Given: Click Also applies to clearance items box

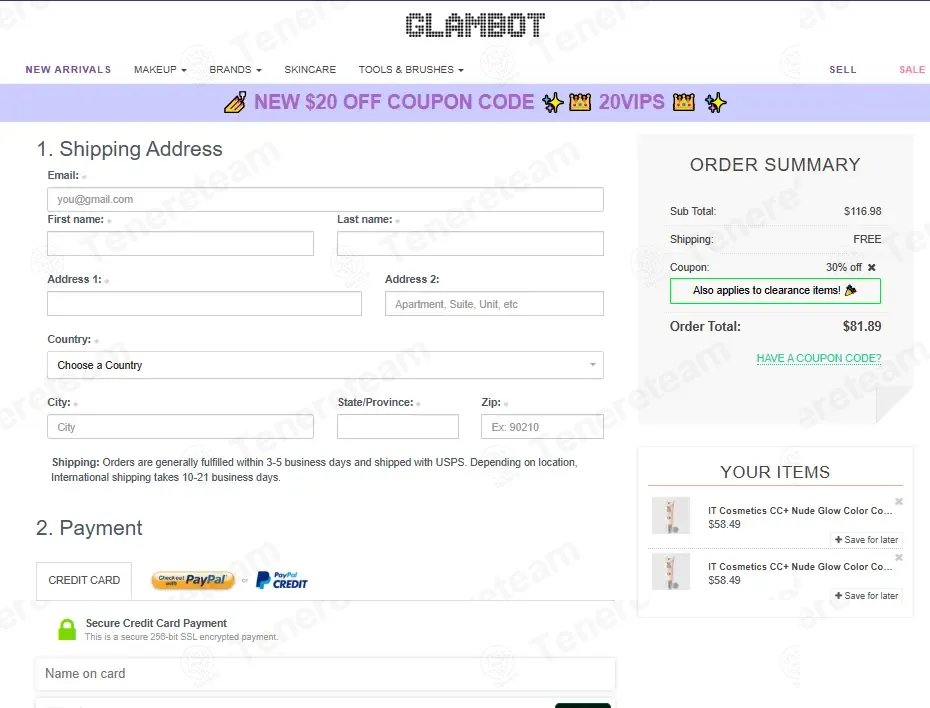Looking at the screenshot, I should [x=775, y=291].
